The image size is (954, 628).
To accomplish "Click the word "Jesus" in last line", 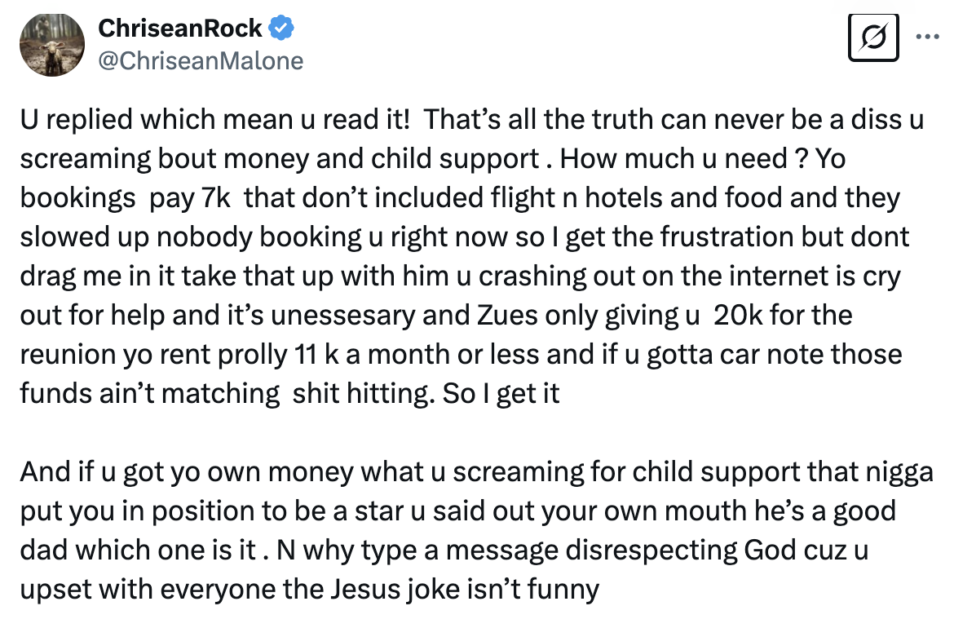I will pyautogui.click(x=366, y=589).
